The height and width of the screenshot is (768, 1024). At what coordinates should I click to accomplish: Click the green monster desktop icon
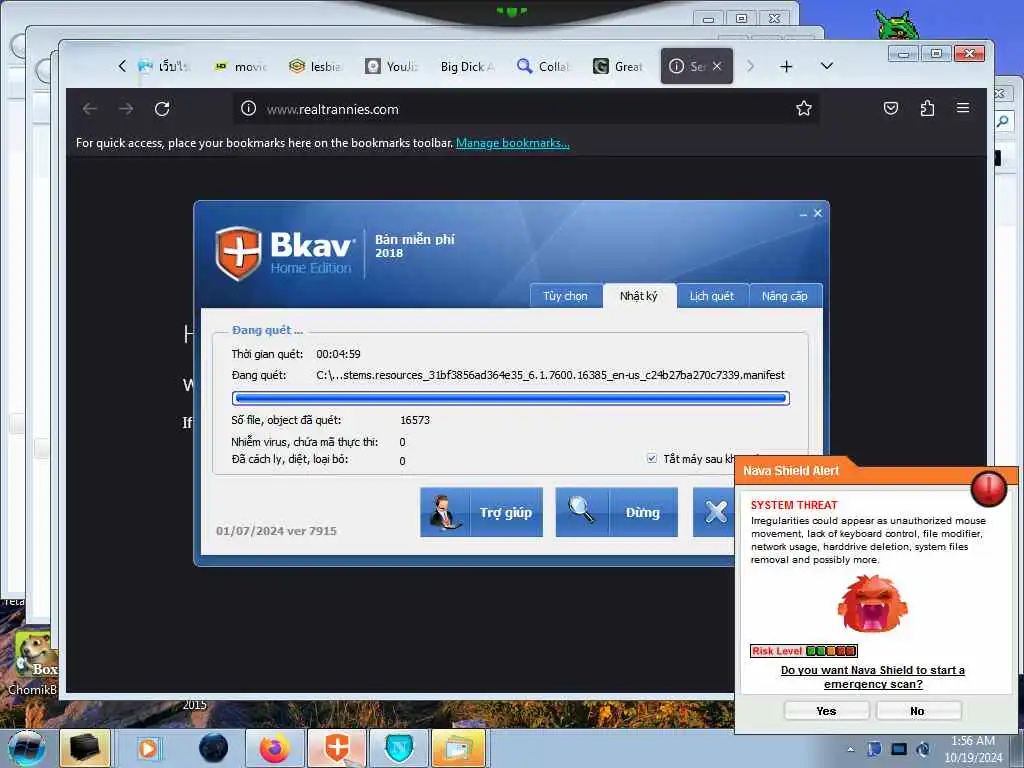[x=897, y=25]
